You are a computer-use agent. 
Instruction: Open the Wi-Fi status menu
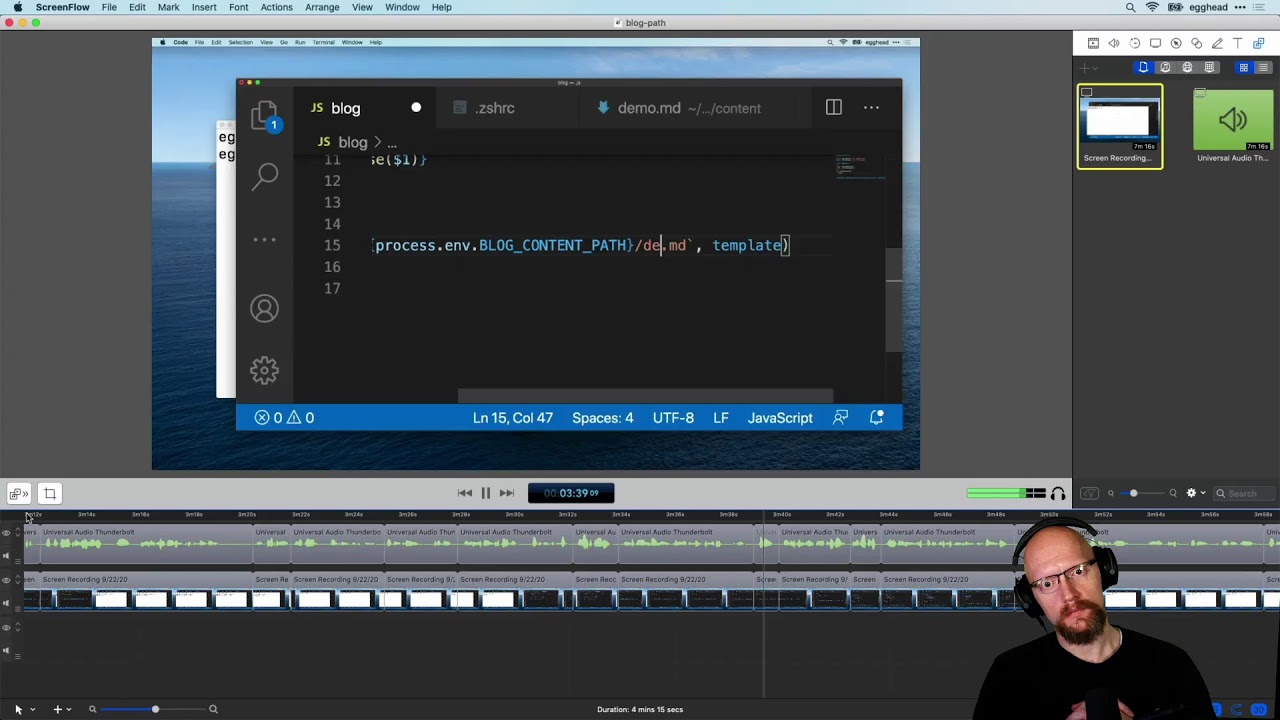pos(1152,7)
